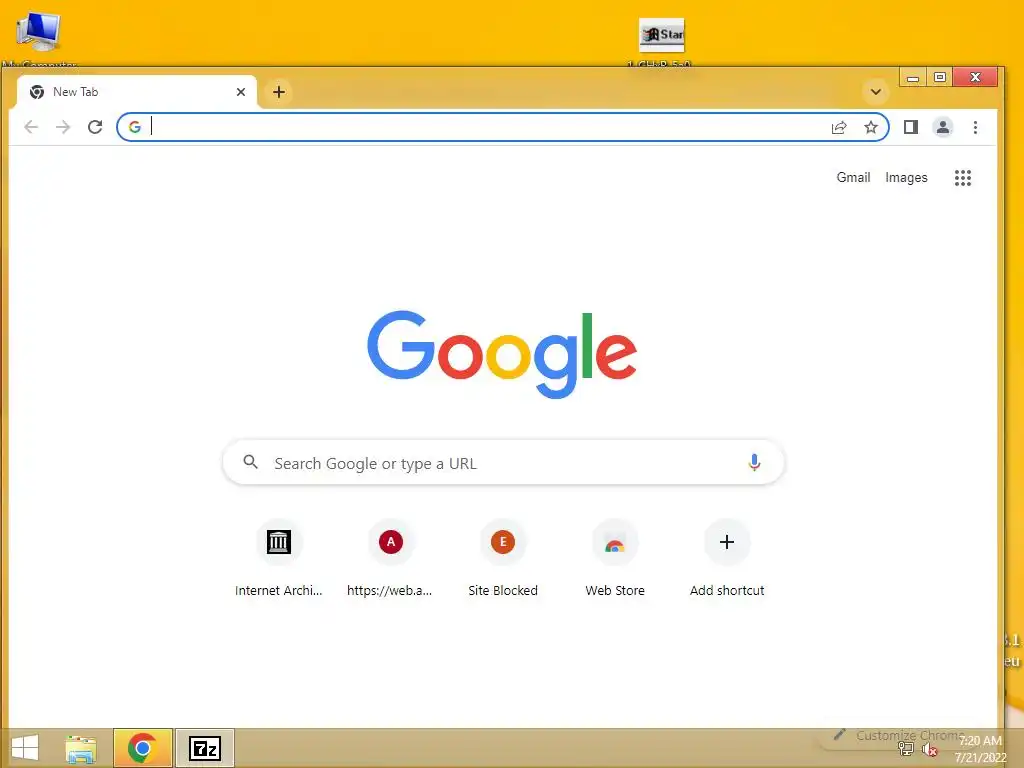This screenshot has height=768, width=1024.
Task: Open File Explorer from the taskbar
Action: pos(81,748)
